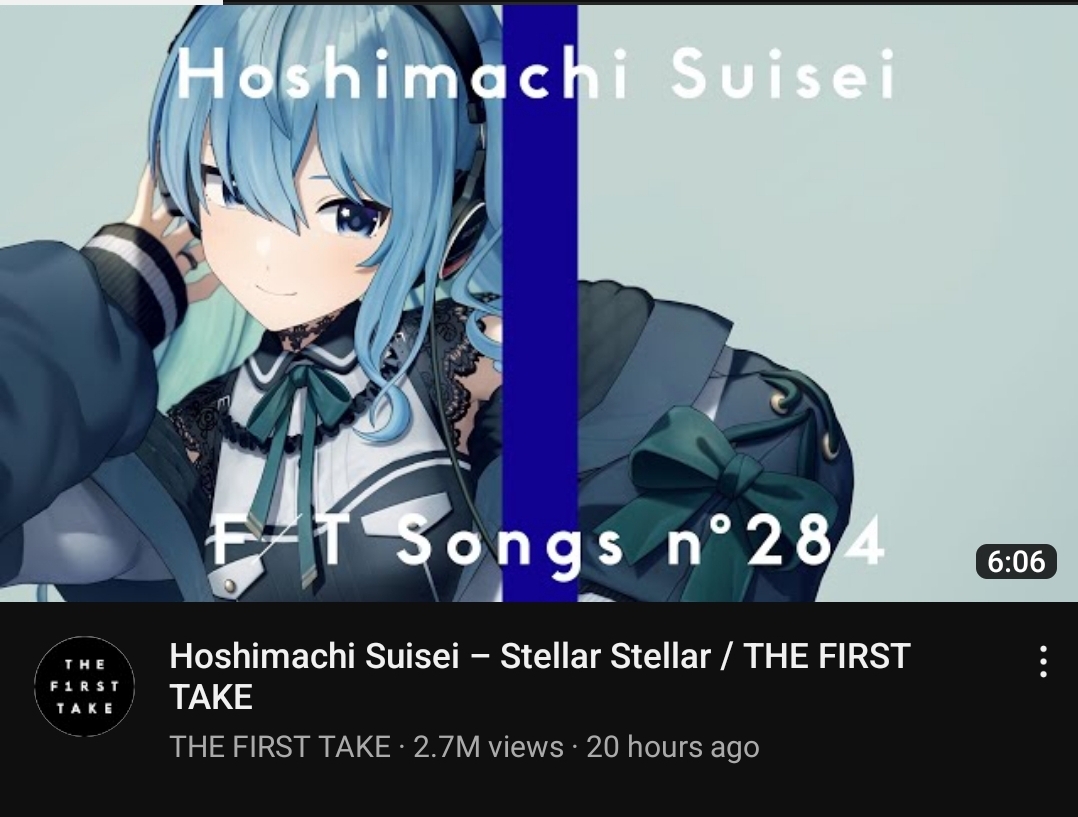Play the Hoshimachi Suisei video thumbnail
Image resolution: width=1078 pixels, height=817 pixels.
(x=539, y=303)
